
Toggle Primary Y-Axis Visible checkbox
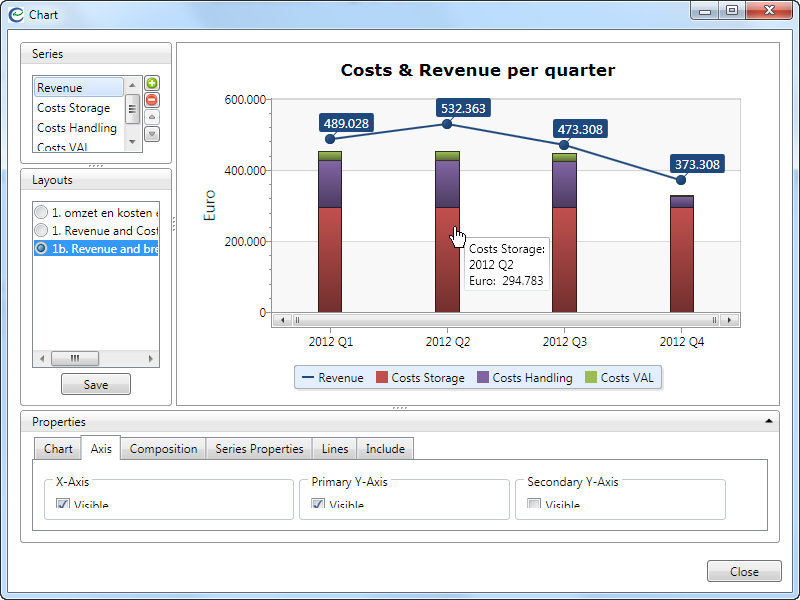[x=319, y=505]
